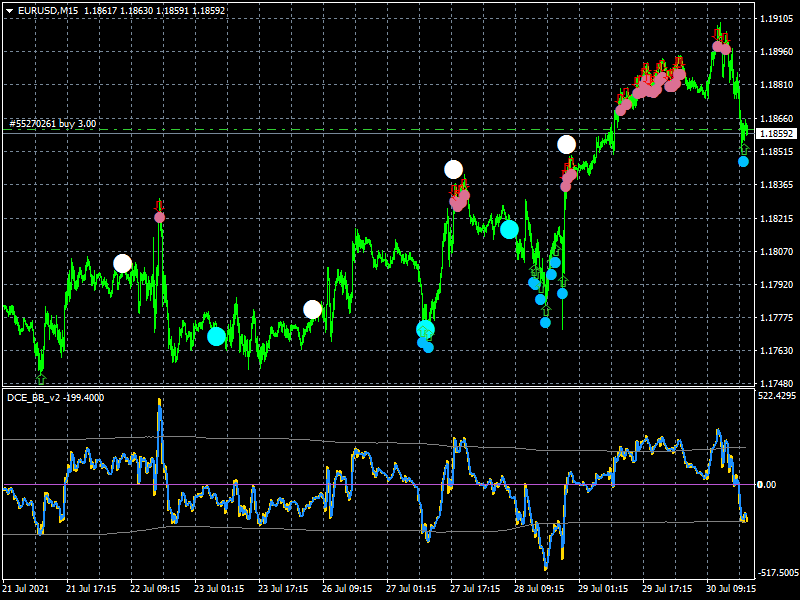The height and width of the screenshot is (600, 800).
Task: Click price axis label 1.17480
Action: [x=777, y=383]
